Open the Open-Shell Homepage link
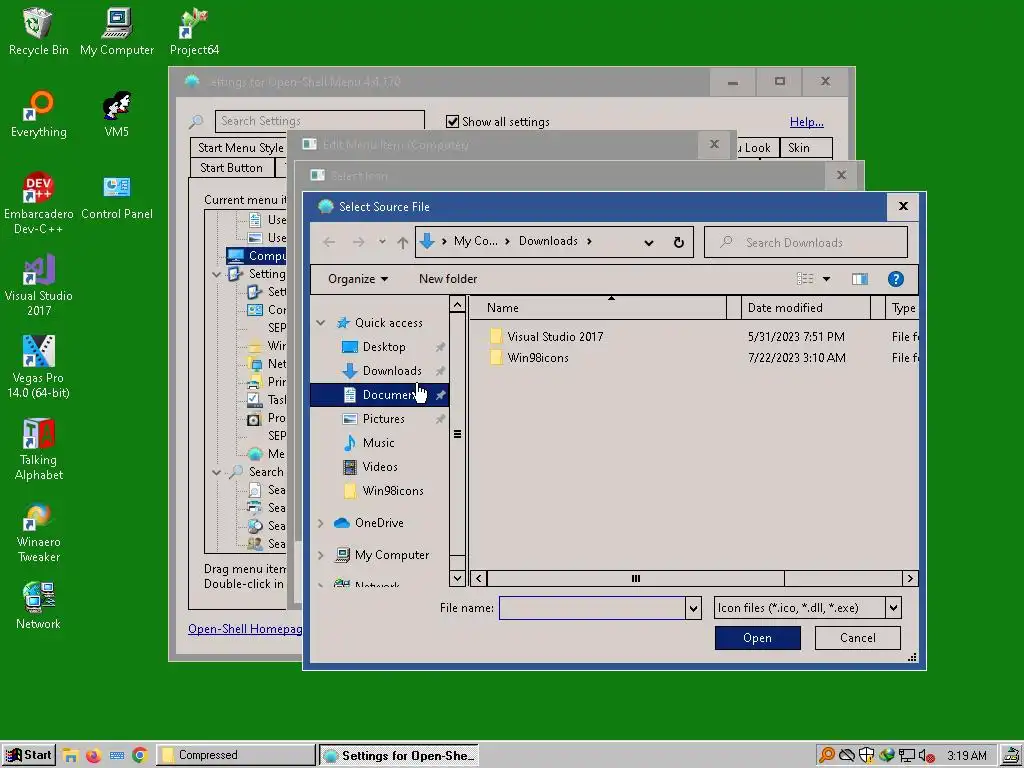 245,629
